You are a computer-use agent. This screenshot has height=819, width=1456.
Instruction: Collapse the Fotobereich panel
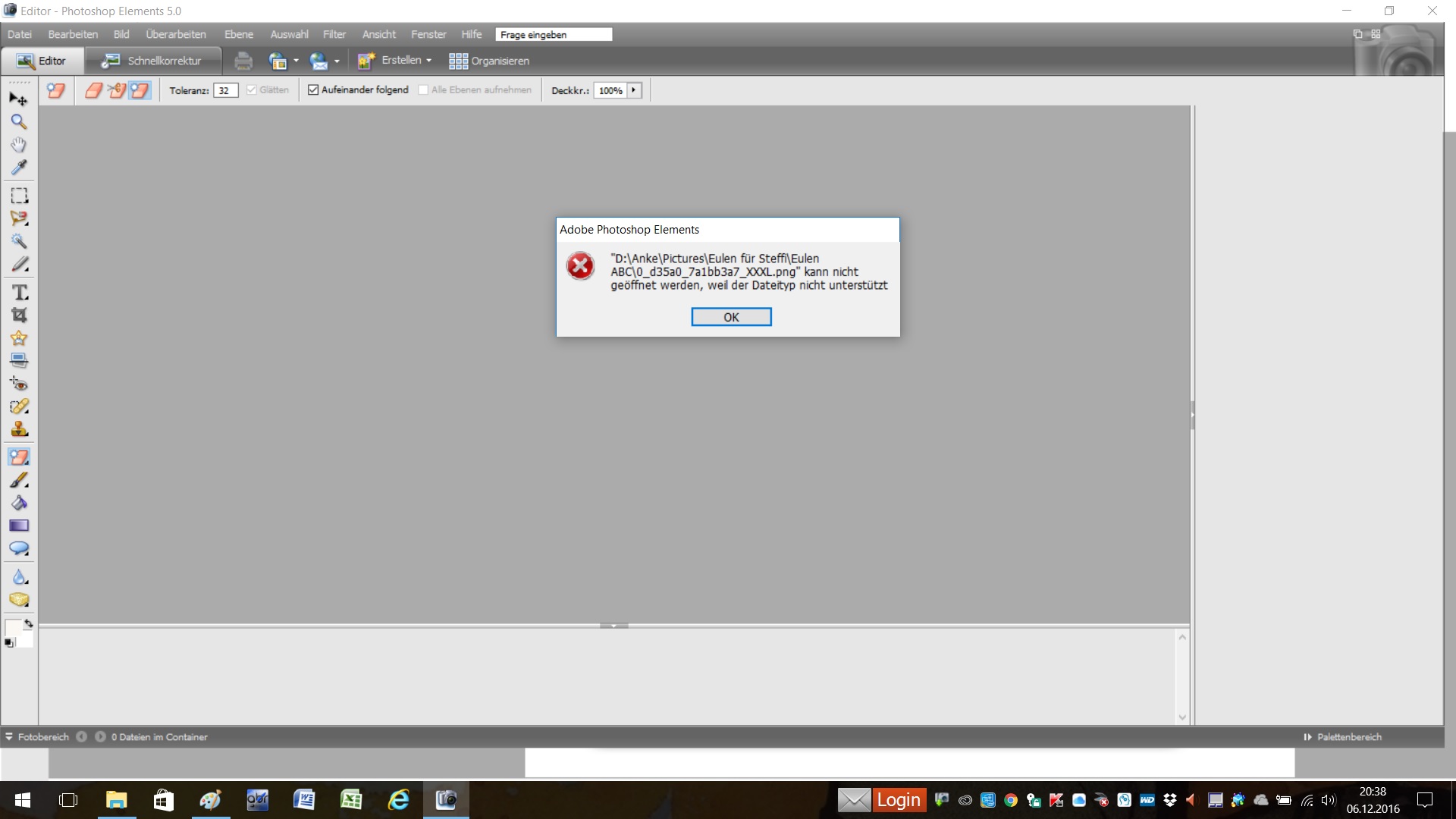[x=9, y=736]
